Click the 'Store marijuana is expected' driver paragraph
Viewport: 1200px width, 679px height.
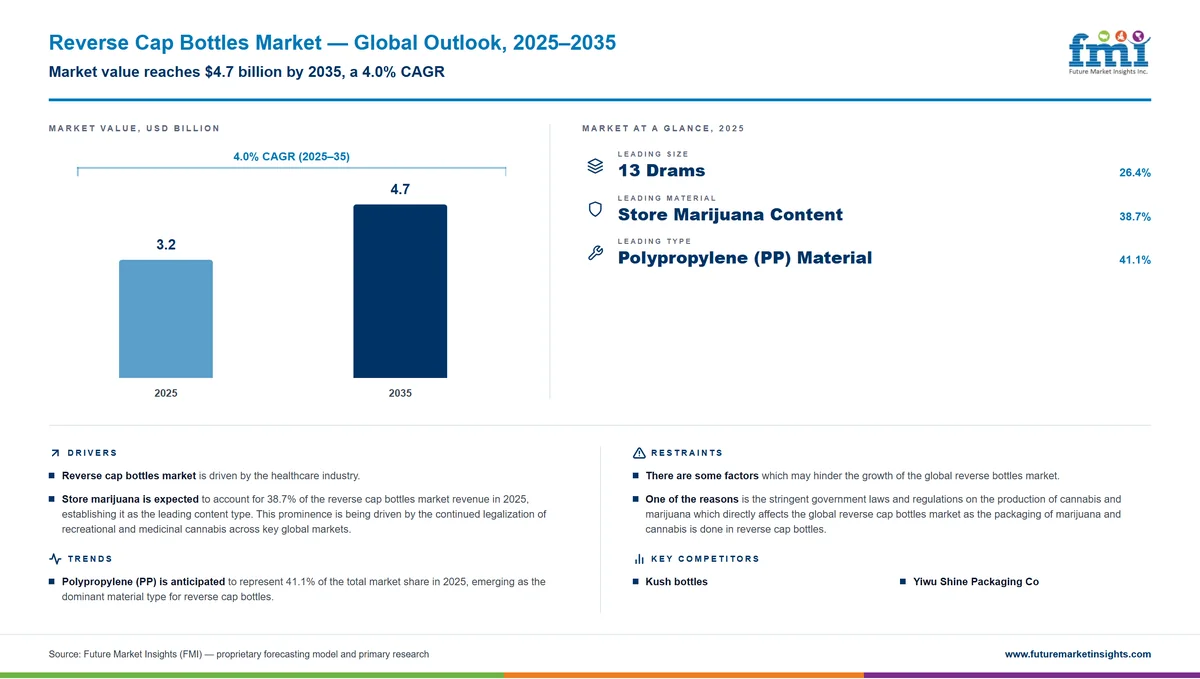coord(304,514)
